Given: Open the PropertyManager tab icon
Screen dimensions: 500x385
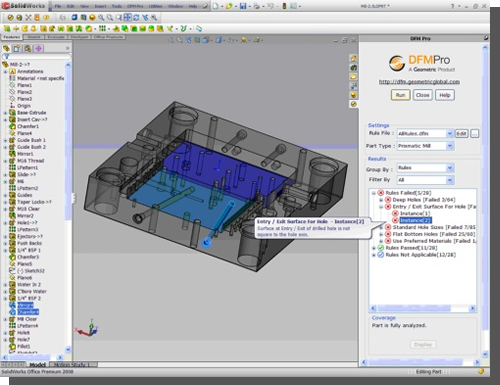Looking at the screenshot, I should (17, 48).
